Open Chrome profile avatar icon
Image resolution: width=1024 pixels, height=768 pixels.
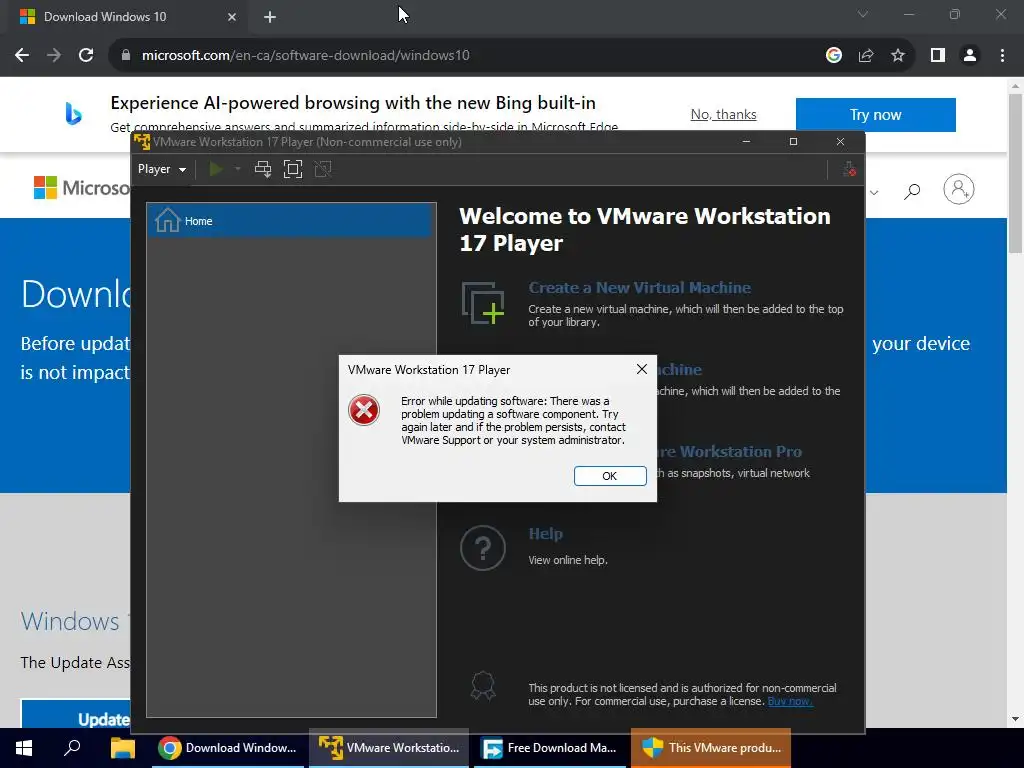click(970, 56)
